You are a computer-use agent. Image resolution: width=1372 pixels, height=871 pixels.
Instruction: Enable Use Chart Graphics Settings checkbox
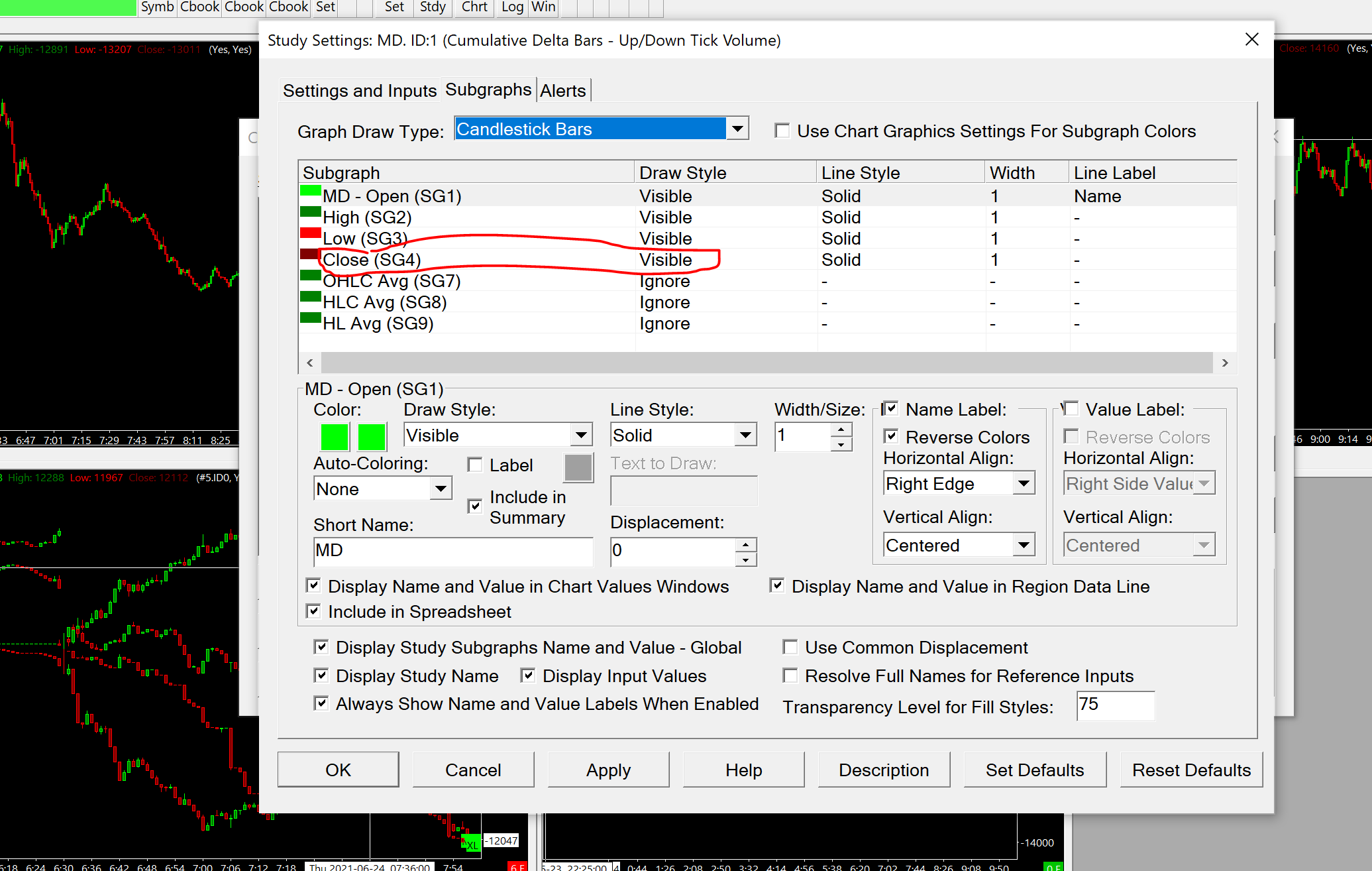coord(782,131)
